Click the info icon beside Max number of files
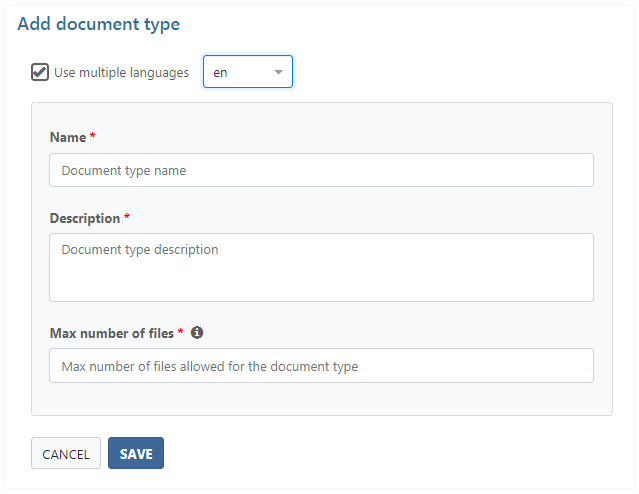The width and height of the screenshot is (639, 494). pyautogui.click(x=197, y=333)
